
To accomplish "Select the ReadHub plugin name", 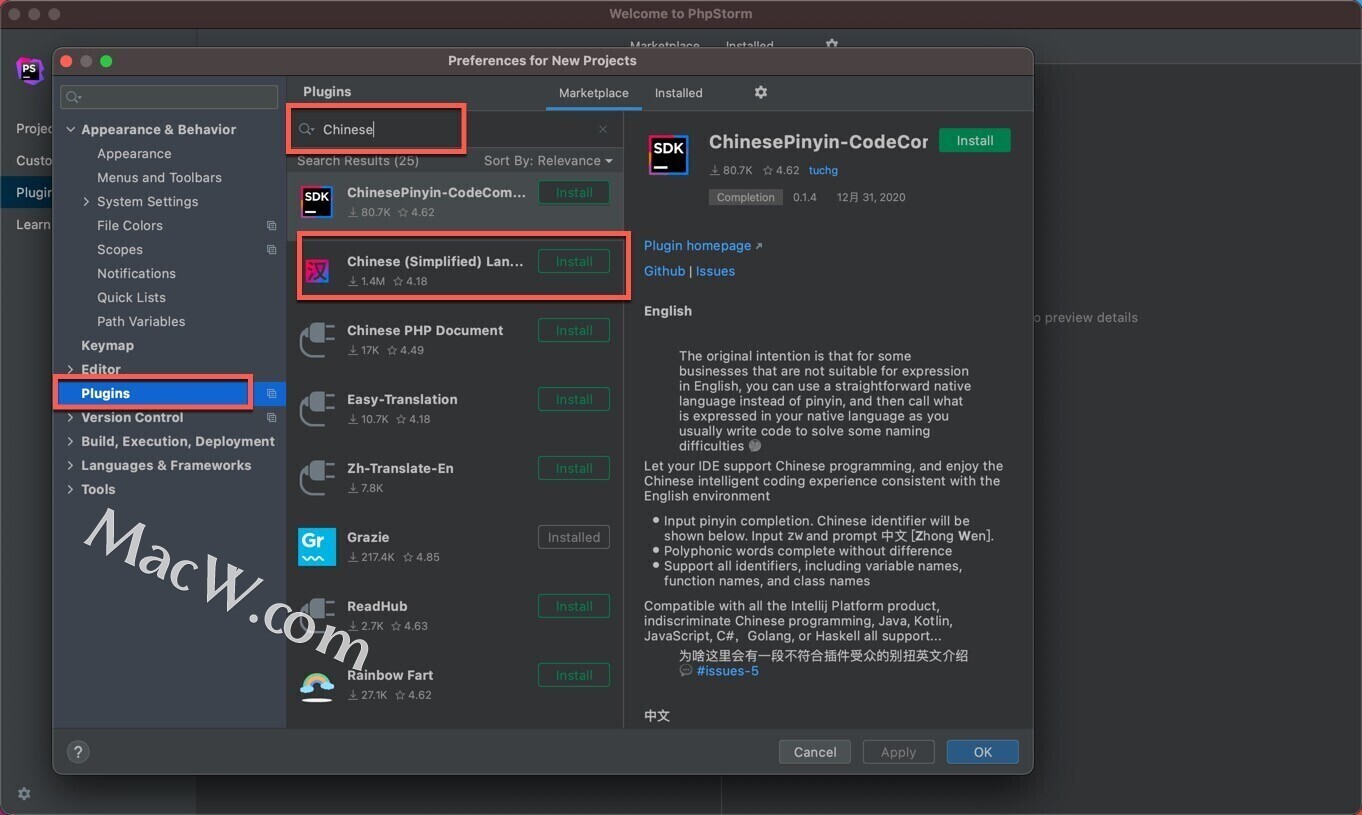I will [377, 607].
